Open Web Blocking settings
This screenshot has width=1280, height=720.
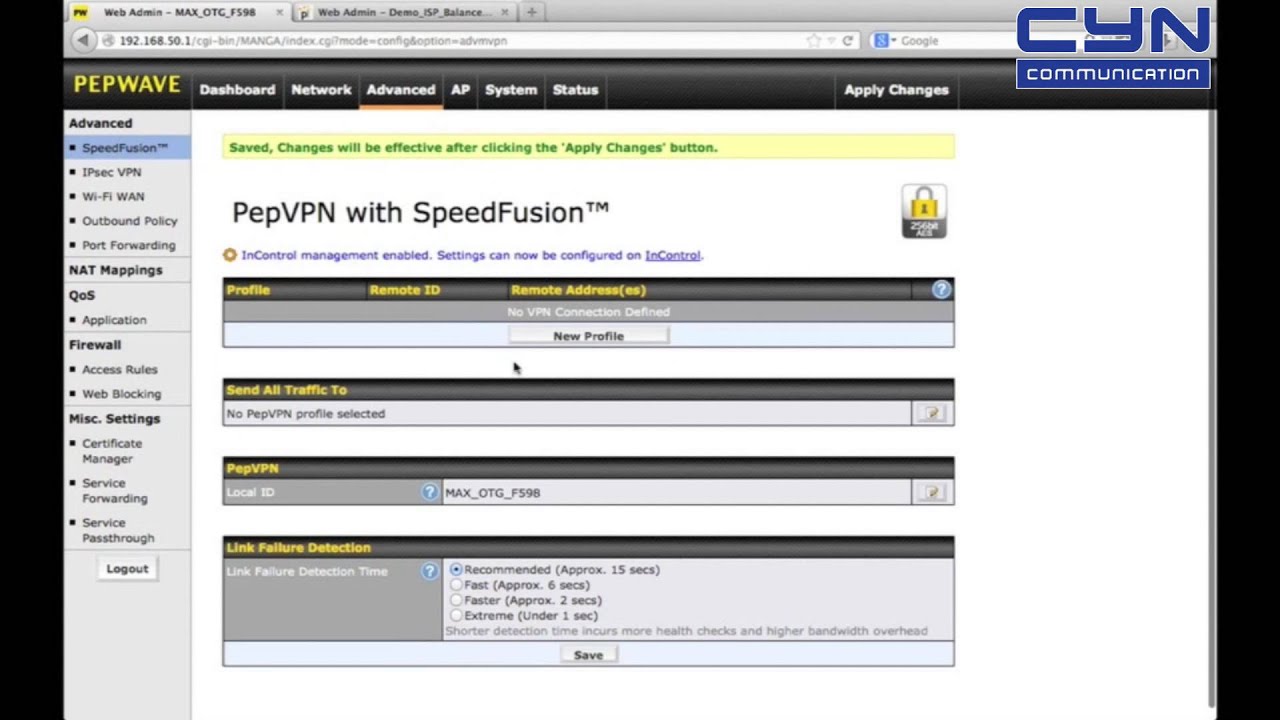click(121, 394)
